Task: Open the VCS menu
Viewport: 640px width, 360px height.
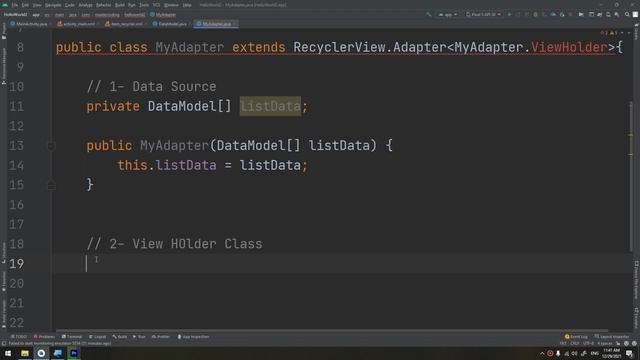Action: point(156,5)
